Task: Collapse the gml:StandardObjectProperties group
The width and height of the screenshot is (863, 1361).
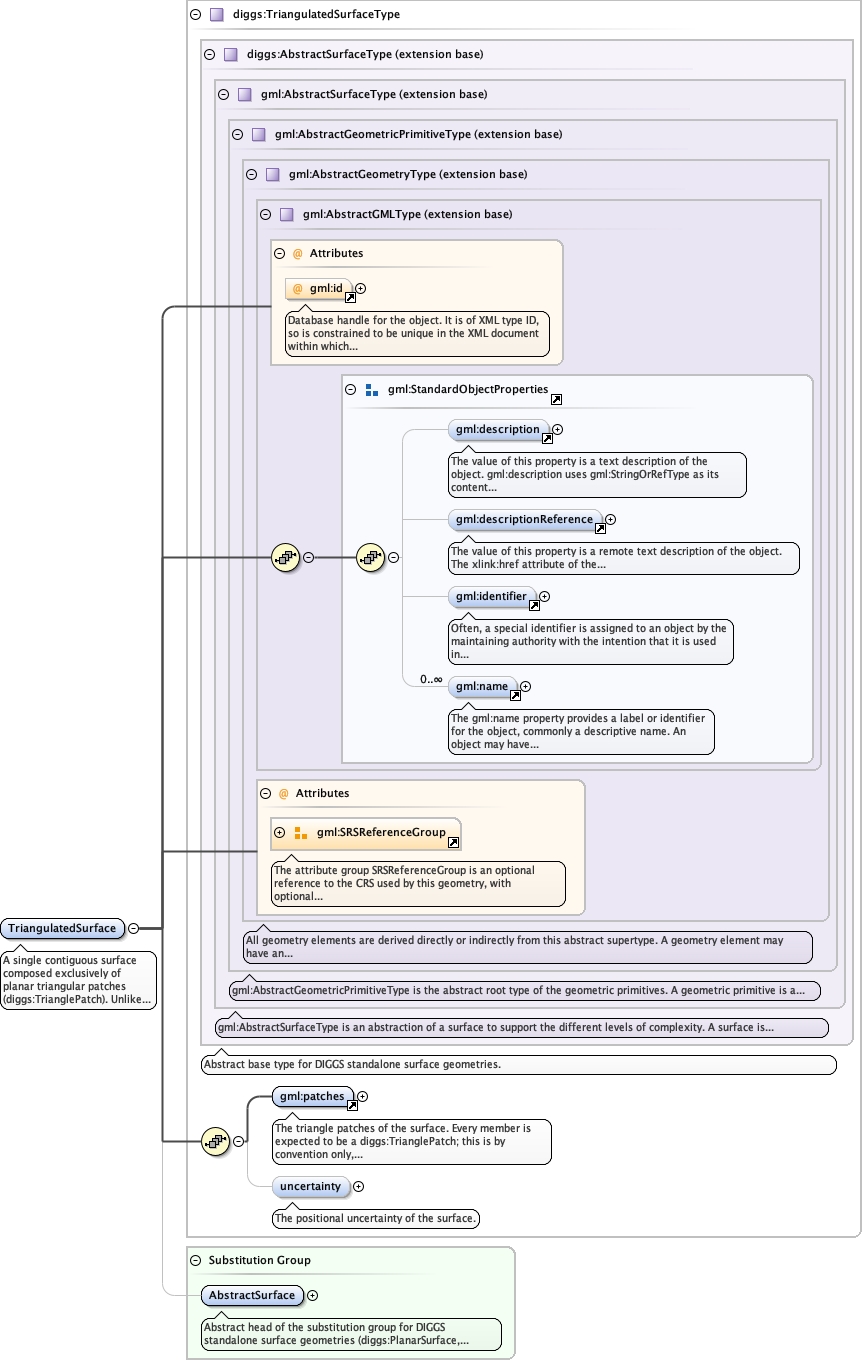Action: [350, 389]
